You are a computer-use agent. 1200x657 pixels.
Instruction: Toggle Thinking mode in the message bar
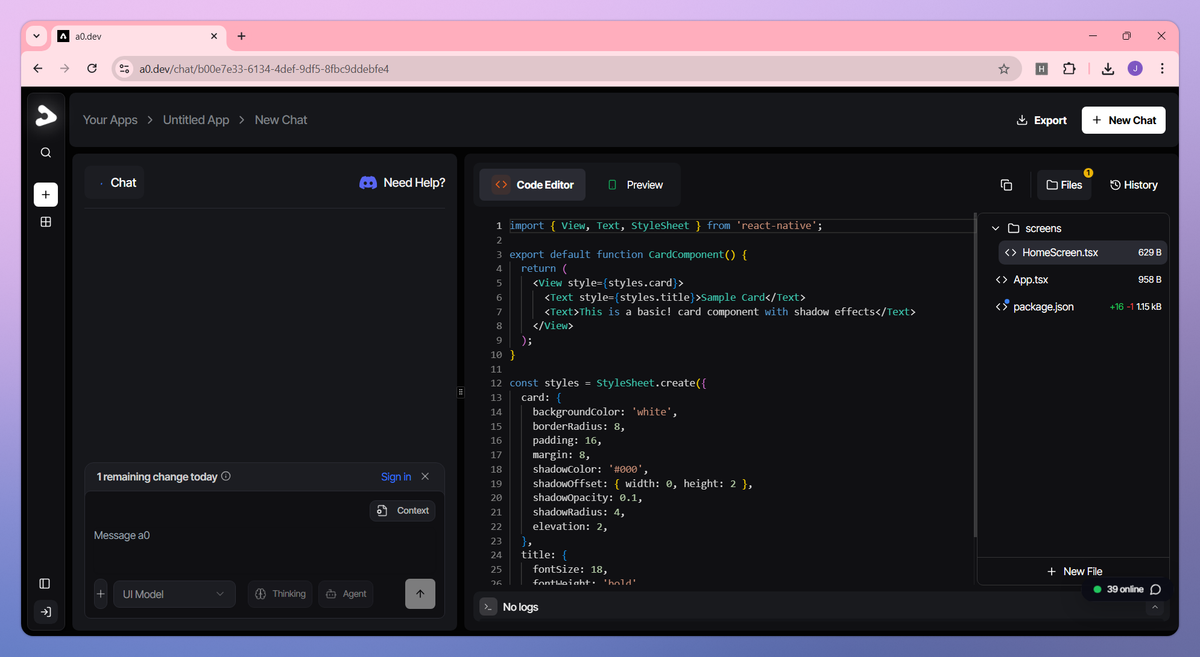tap(280, 593)
